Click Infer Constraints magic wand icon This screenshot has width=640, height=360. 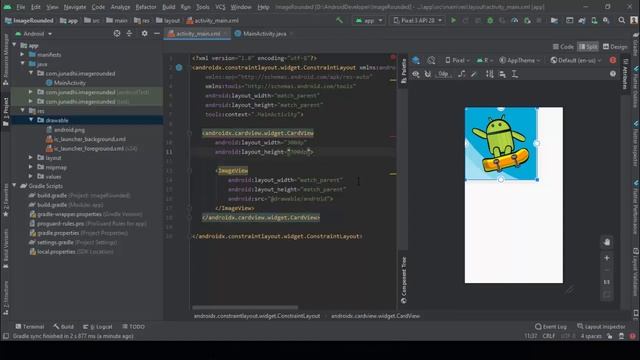tap(473, 74)
